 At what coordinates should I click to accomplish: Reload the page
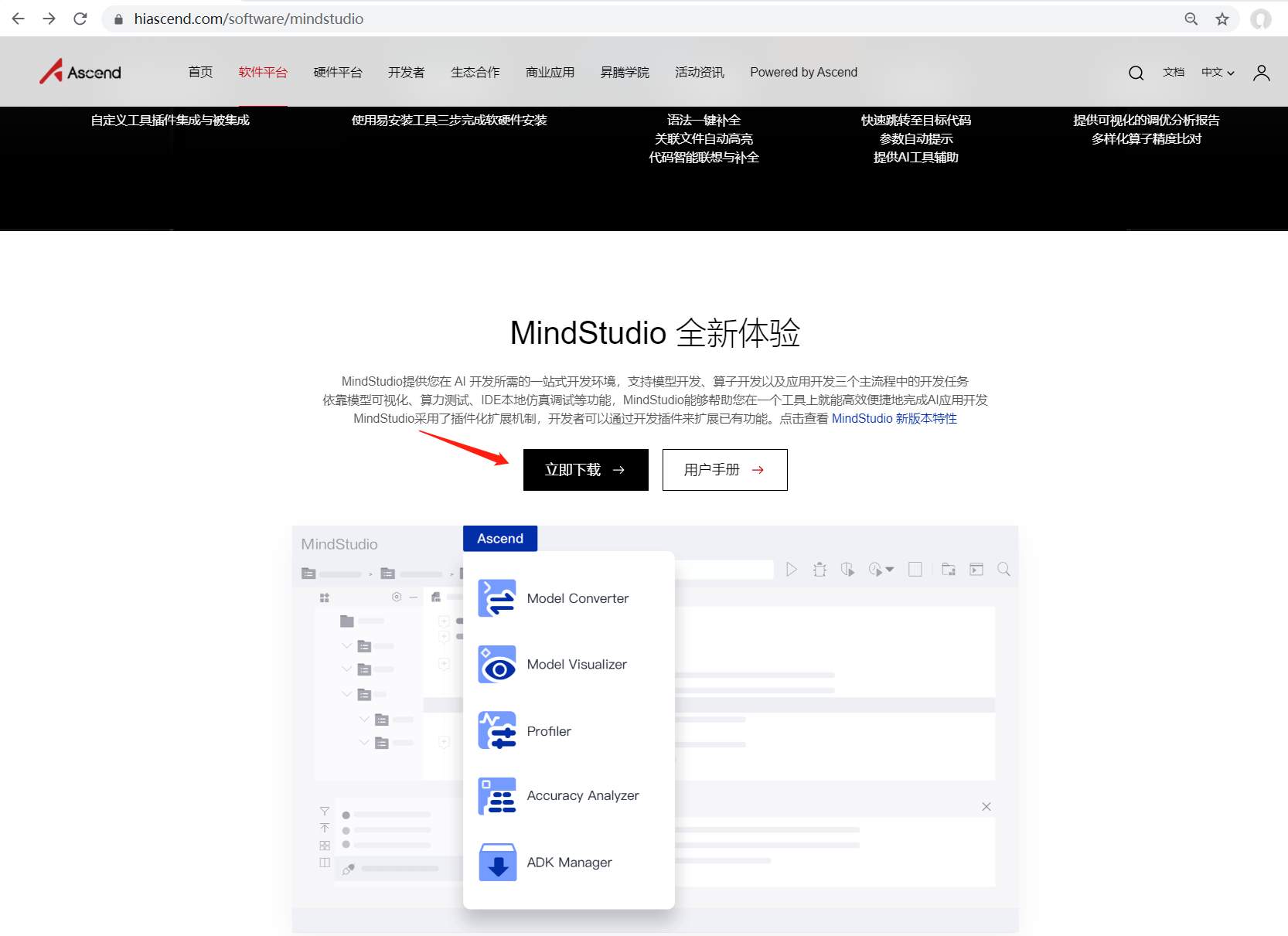(80, 19)
